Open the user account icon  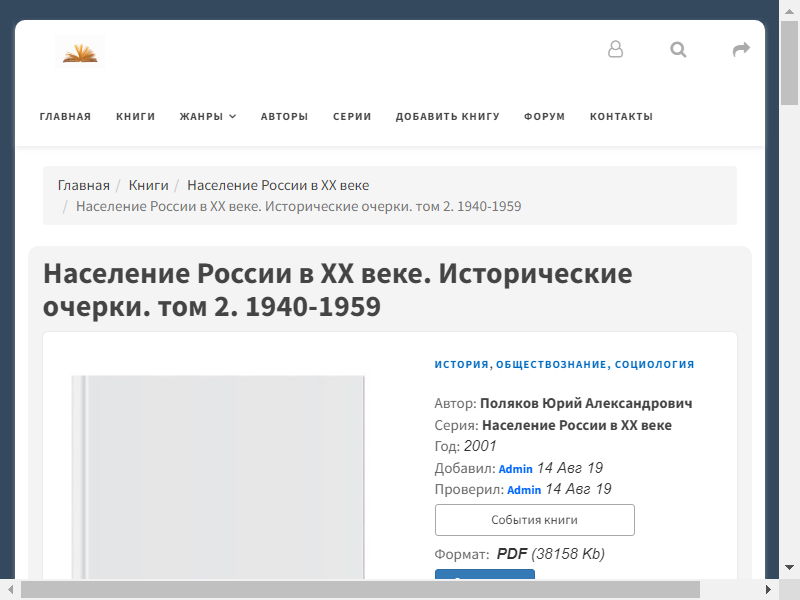pyautogui.click(x=615, y=49)
